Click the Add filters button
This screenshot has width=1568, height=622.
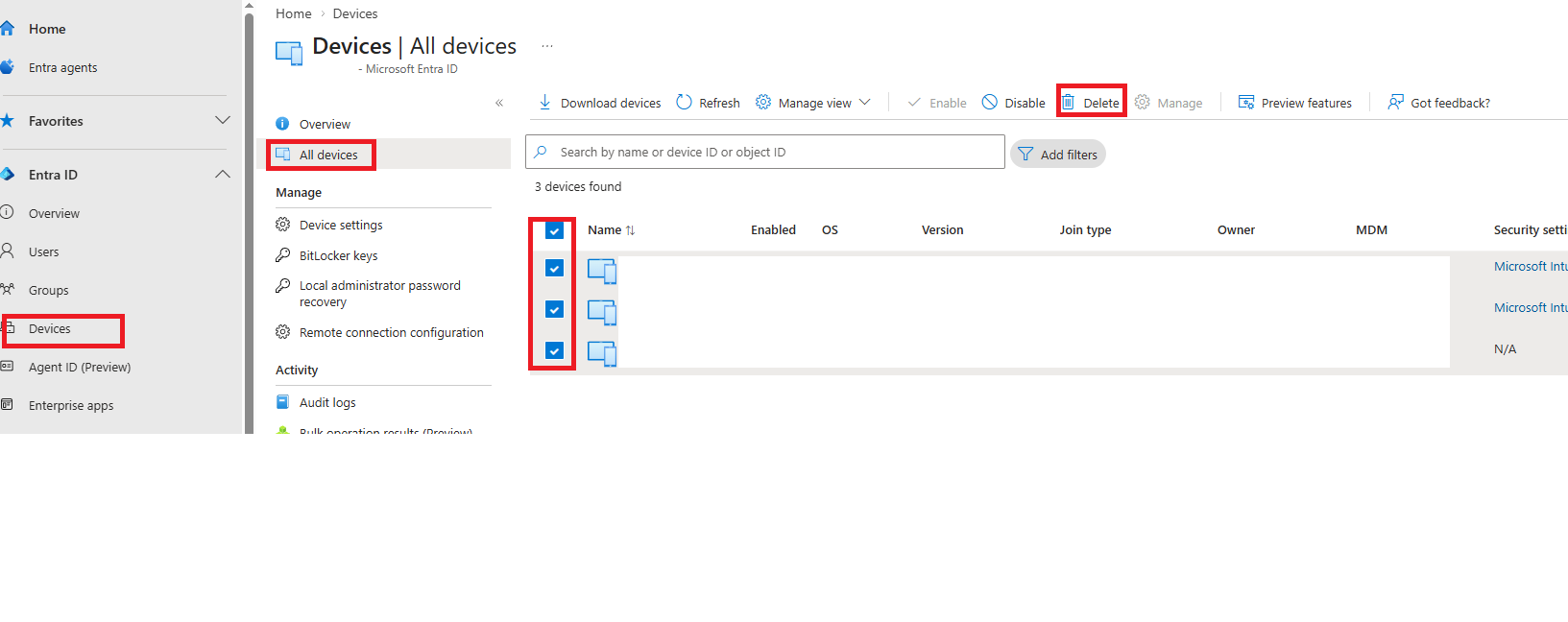1058,155
